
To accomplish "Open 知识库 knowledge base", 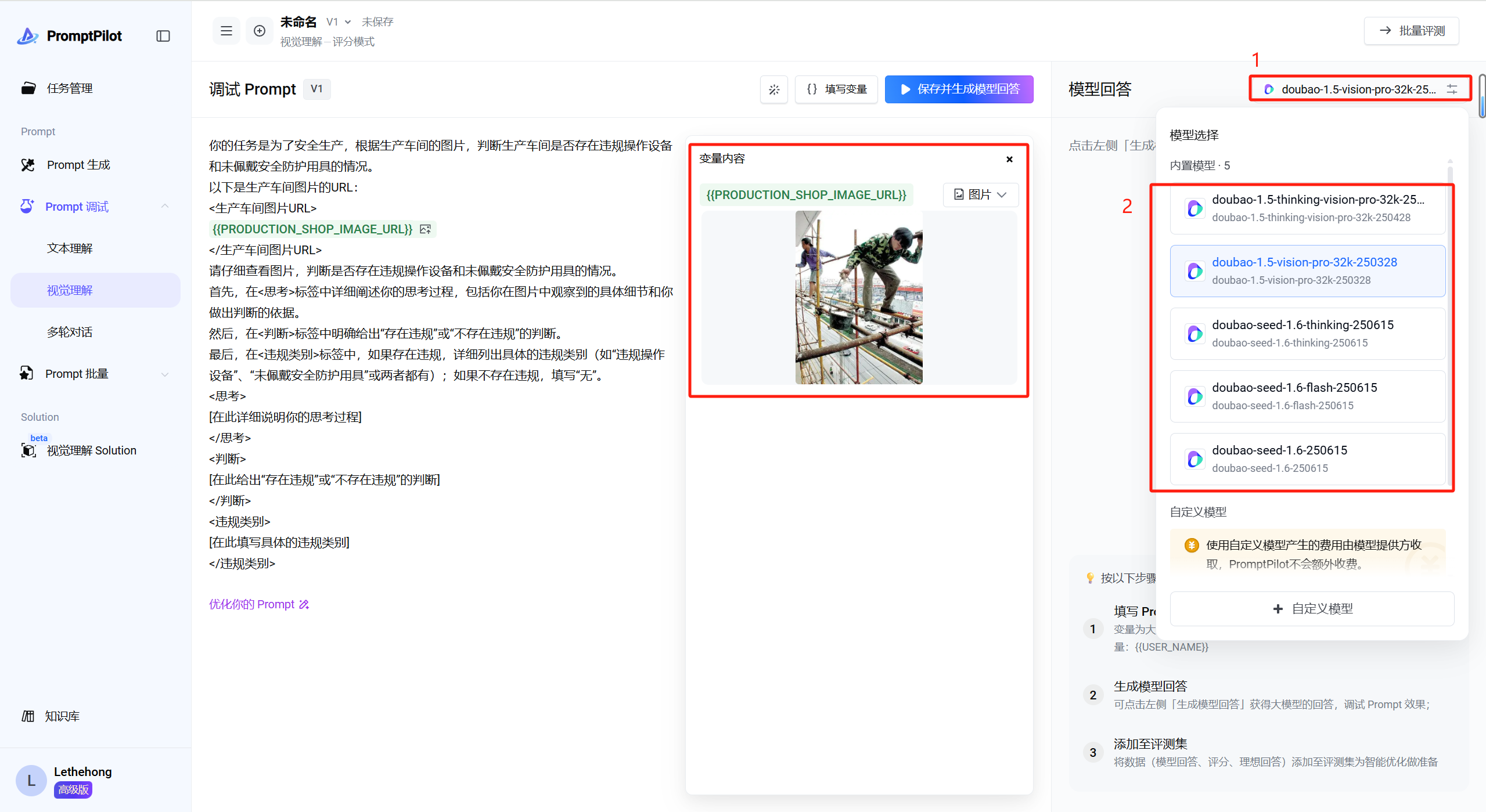I will [x=62, y=716].
